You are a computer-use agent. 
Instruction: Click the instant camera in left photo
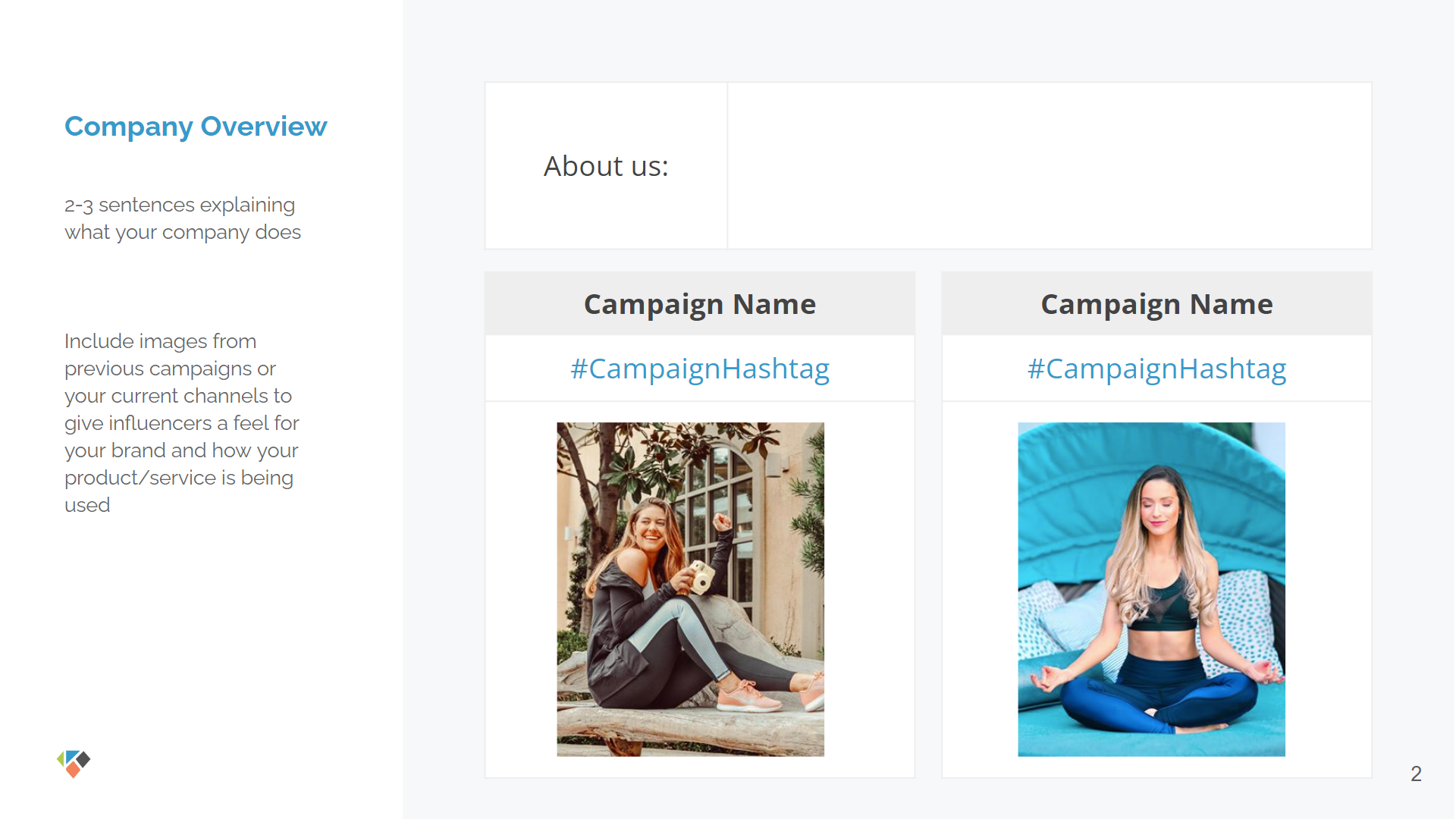click(699, 576)
